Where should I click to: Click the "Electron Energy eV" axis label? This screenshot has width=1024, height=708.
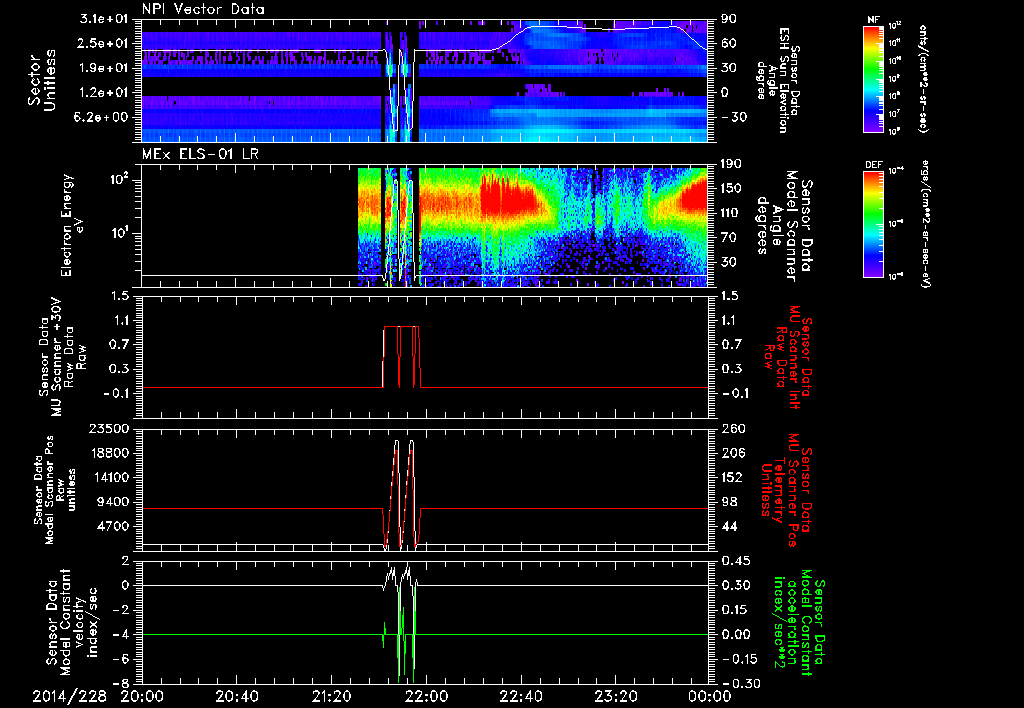pyautogui.click(x=71, y=225)
